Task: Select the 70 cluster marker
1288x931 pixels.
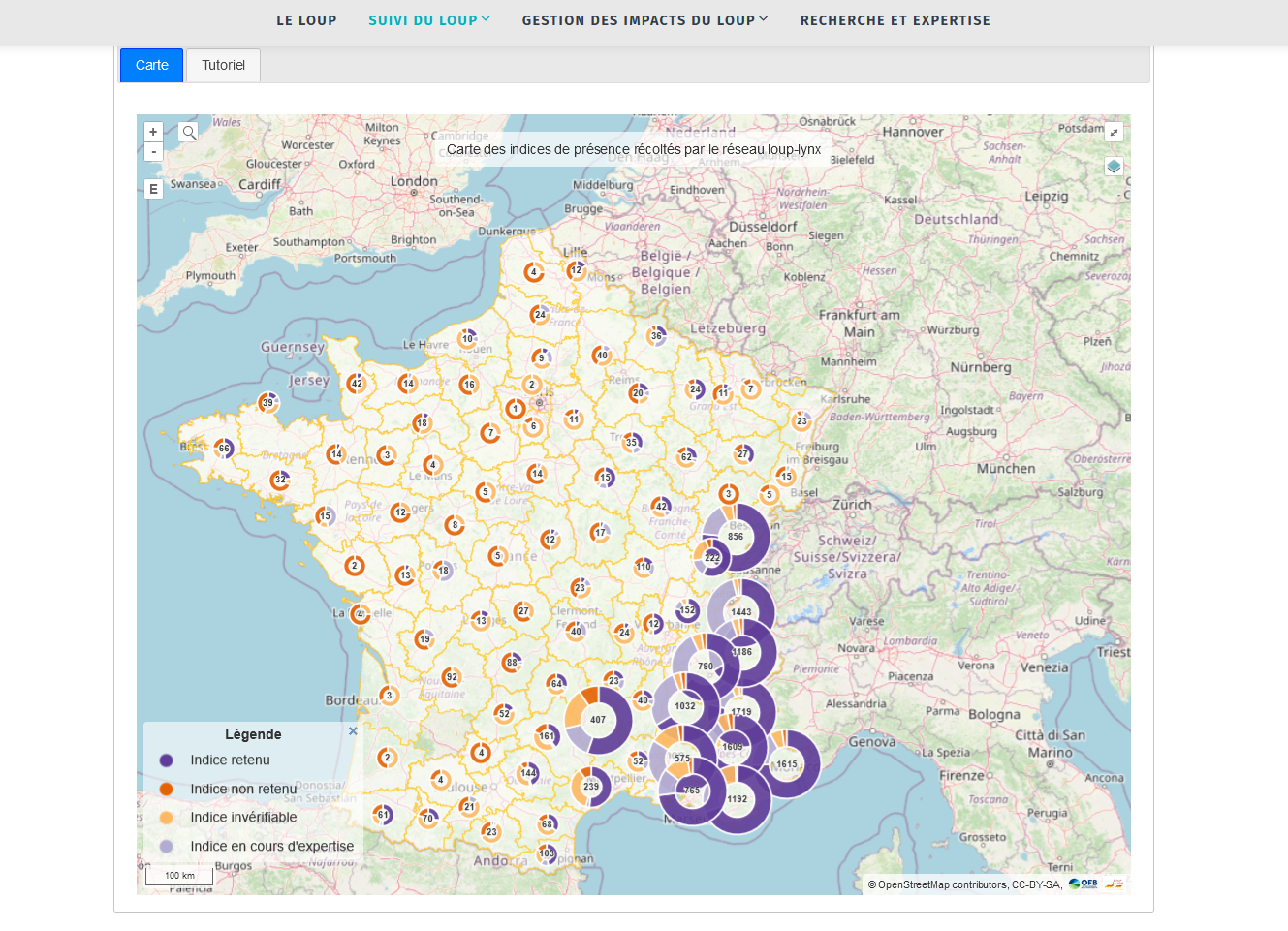Action: [x=428, y=819]
